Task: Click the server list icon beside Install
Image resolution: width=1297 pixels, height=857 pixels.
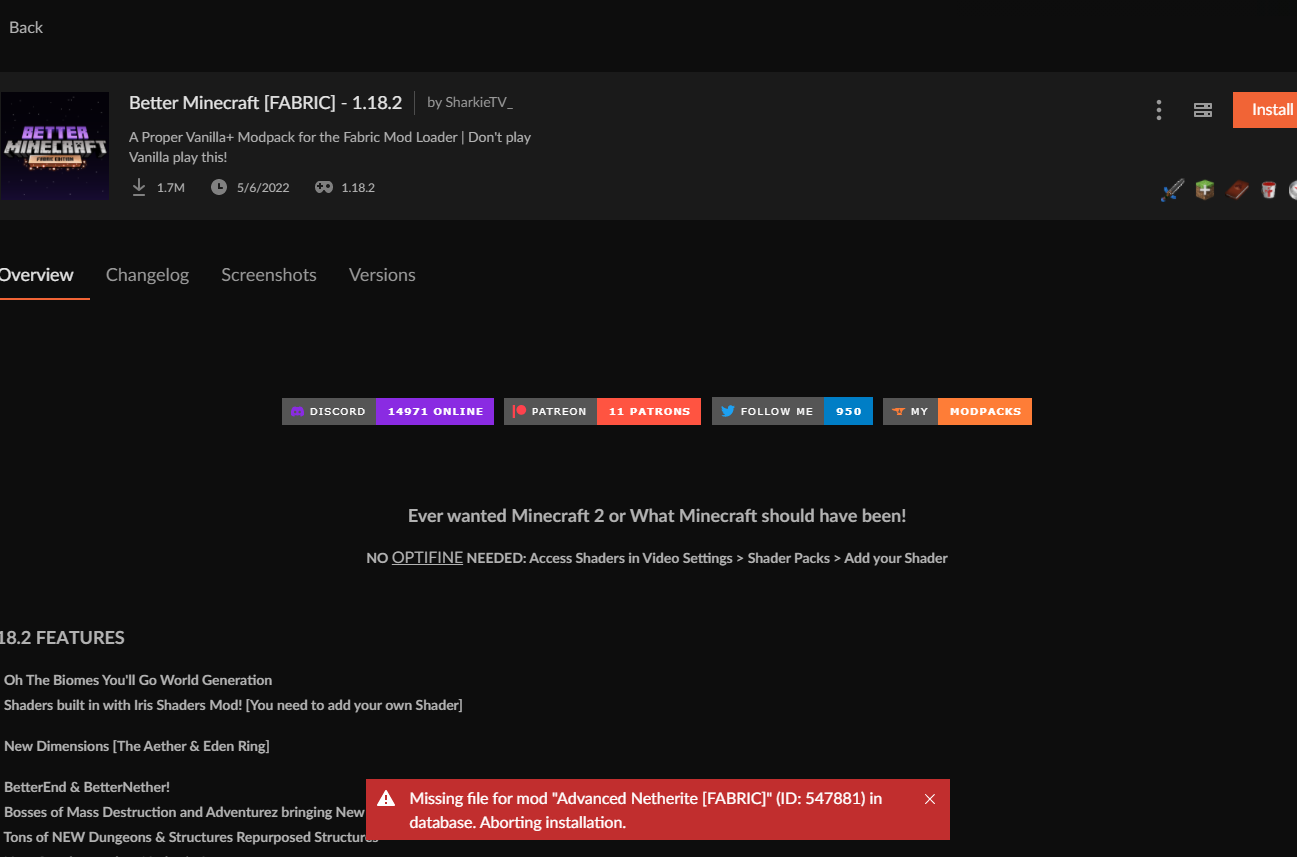Action: point(1202,110)
